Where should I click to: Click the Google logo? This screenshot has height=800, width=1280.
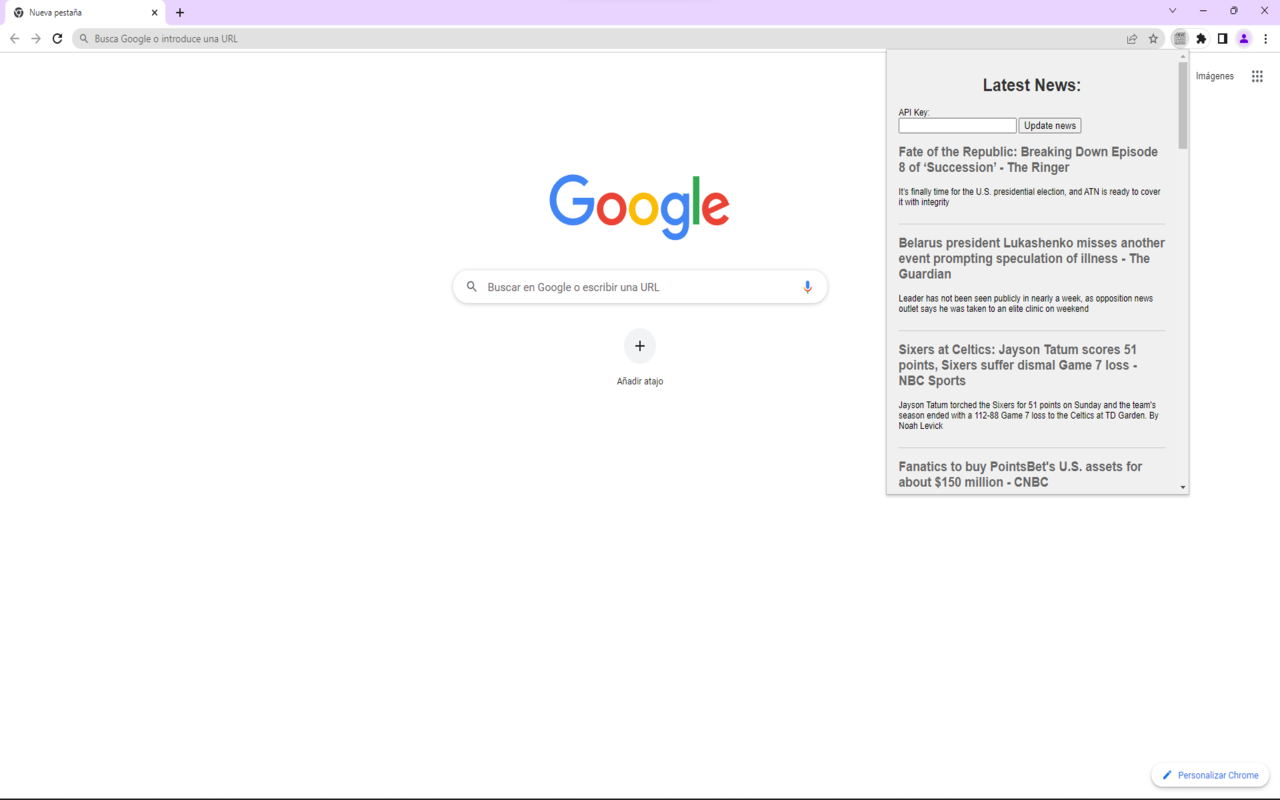click(x=640, y=207)
